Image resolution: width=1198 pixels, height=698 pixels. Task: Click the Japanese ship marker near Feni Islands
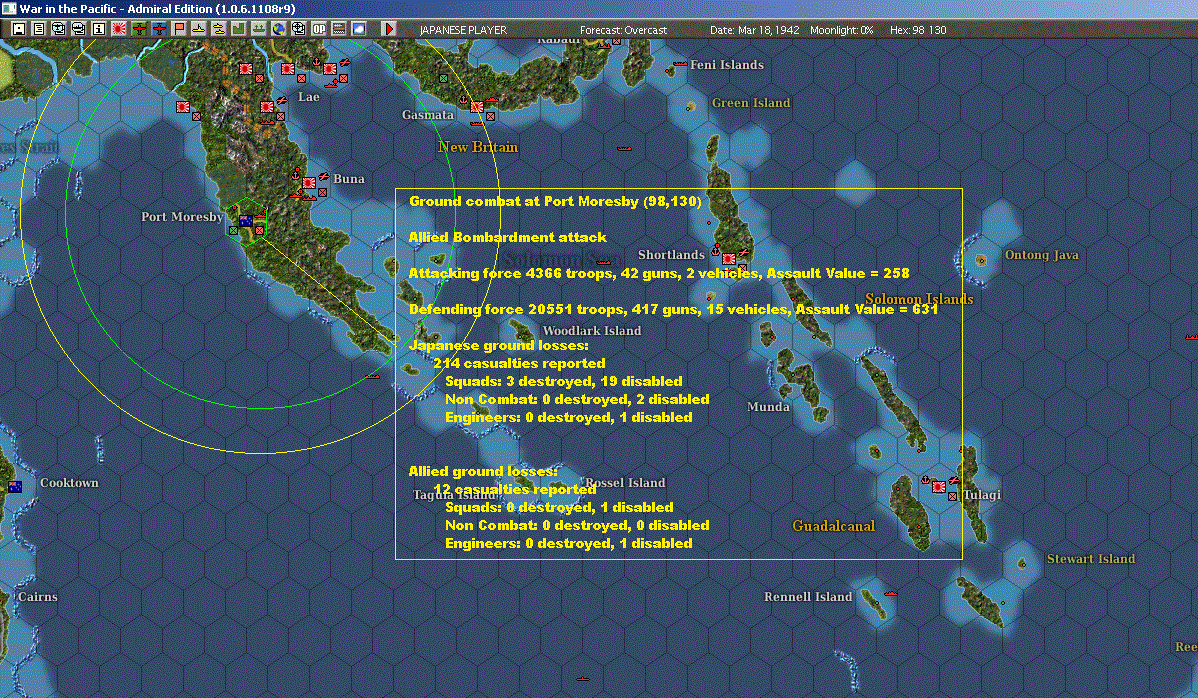point(679,65)
